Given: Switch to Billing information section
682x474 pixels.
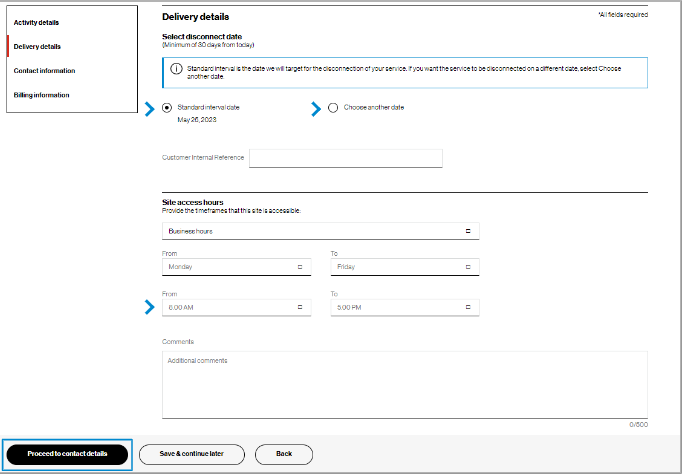Looking at the screenshot, I should click(42, 95).
